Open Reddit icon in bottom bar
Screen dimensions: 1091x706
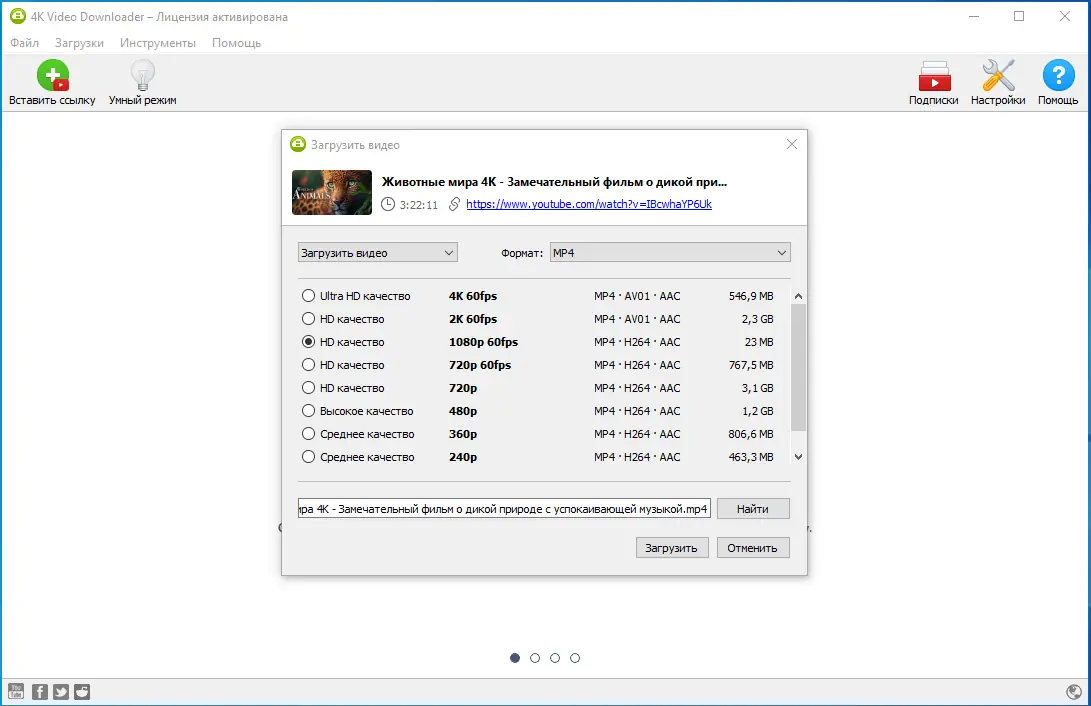coord(82,691)
